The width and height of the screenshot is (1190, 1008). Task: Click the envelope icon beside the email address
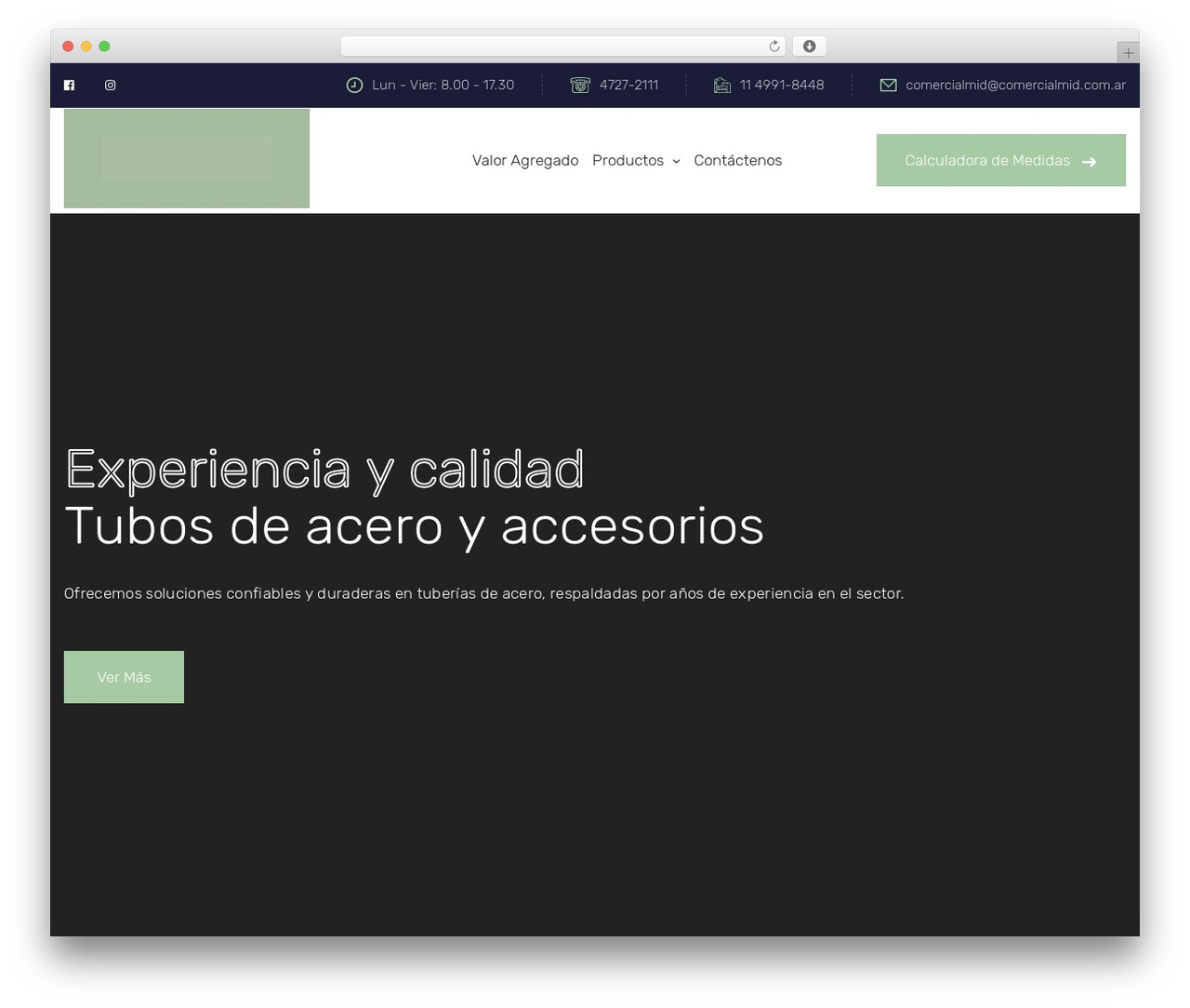[889, 86]
